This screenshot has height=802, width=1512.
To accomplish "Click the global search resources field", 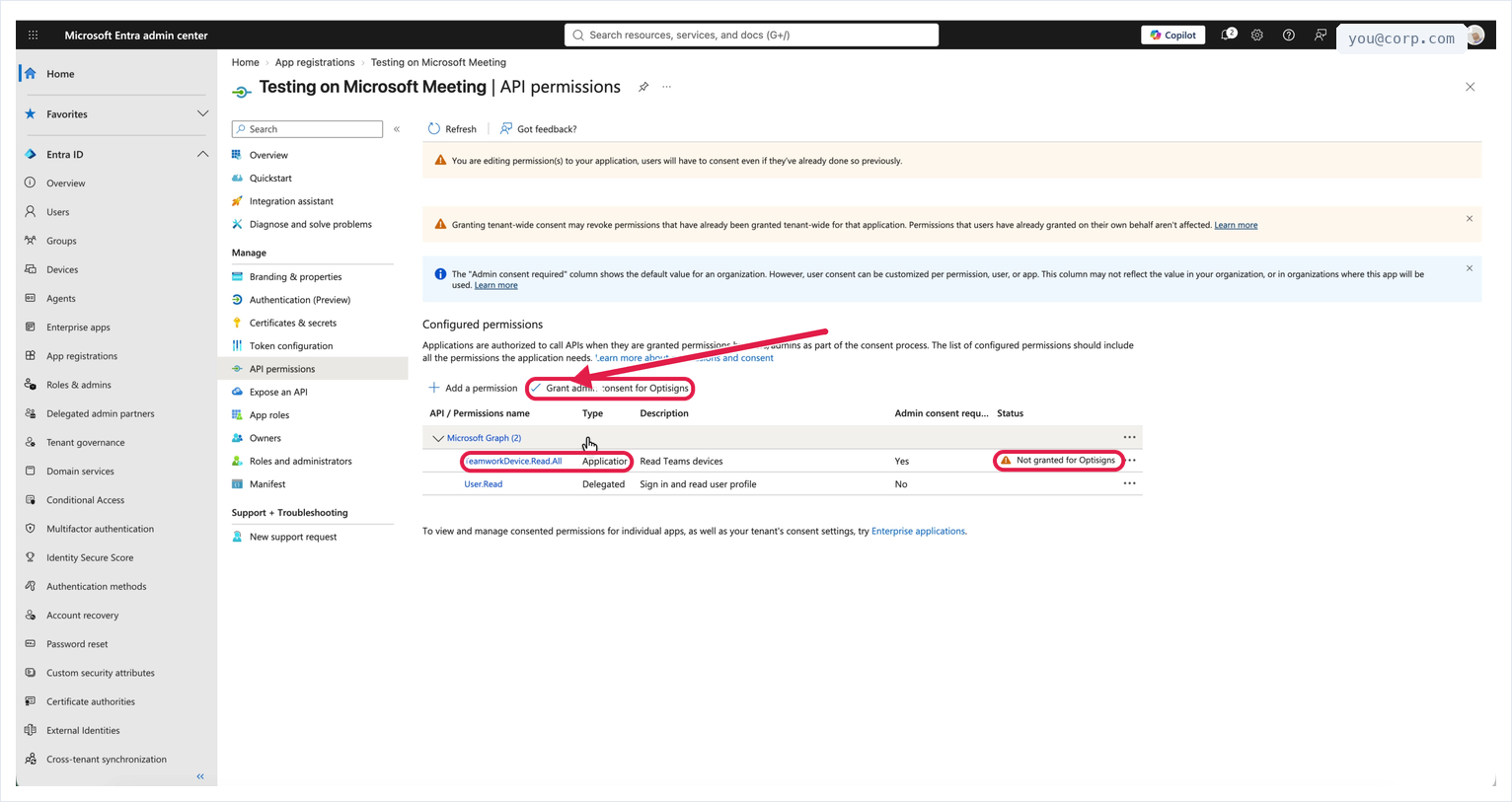I will [x=751, y=35].
